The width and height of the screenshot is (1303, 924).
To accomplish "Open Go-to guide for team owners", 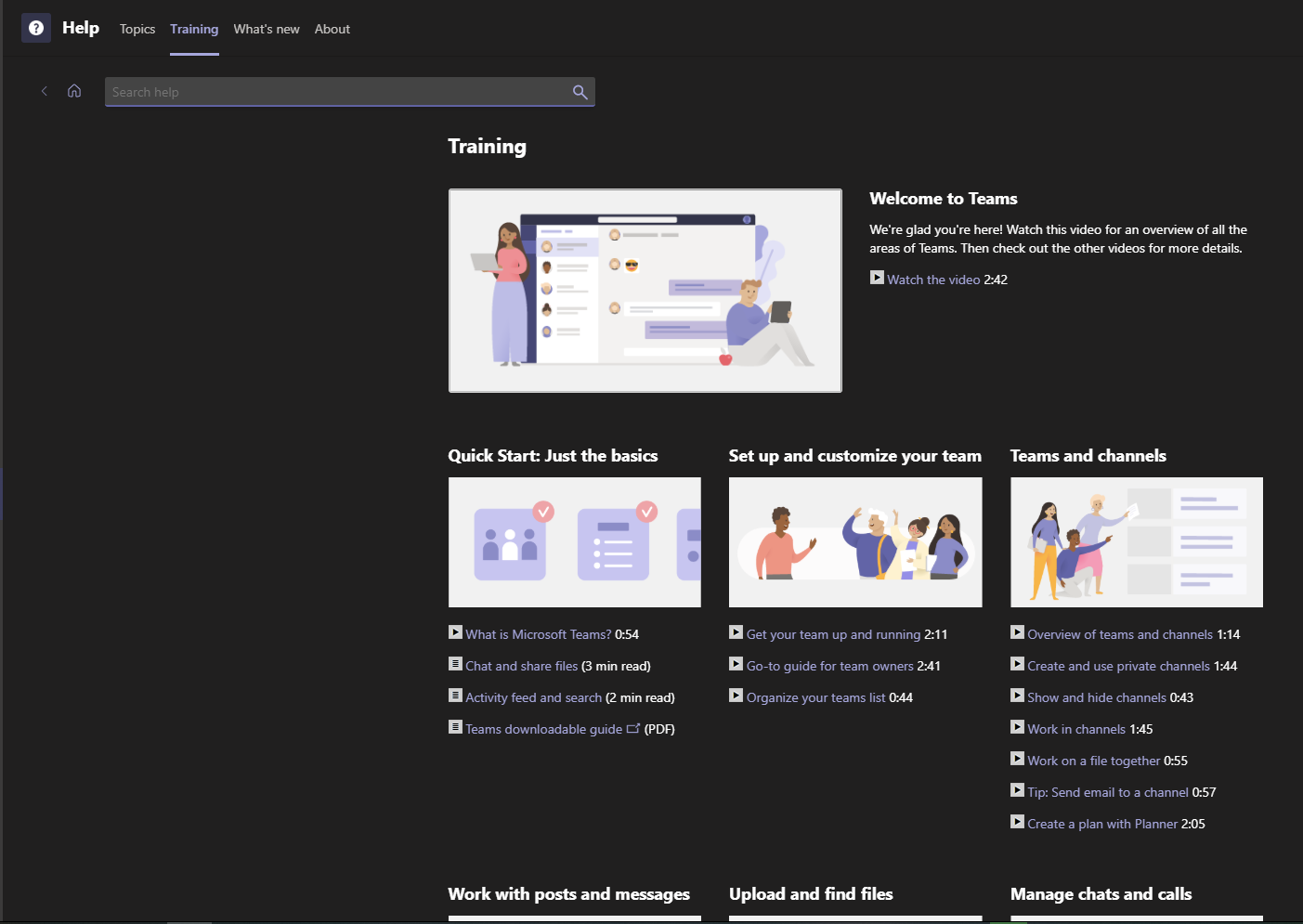I will coord(829,665).
